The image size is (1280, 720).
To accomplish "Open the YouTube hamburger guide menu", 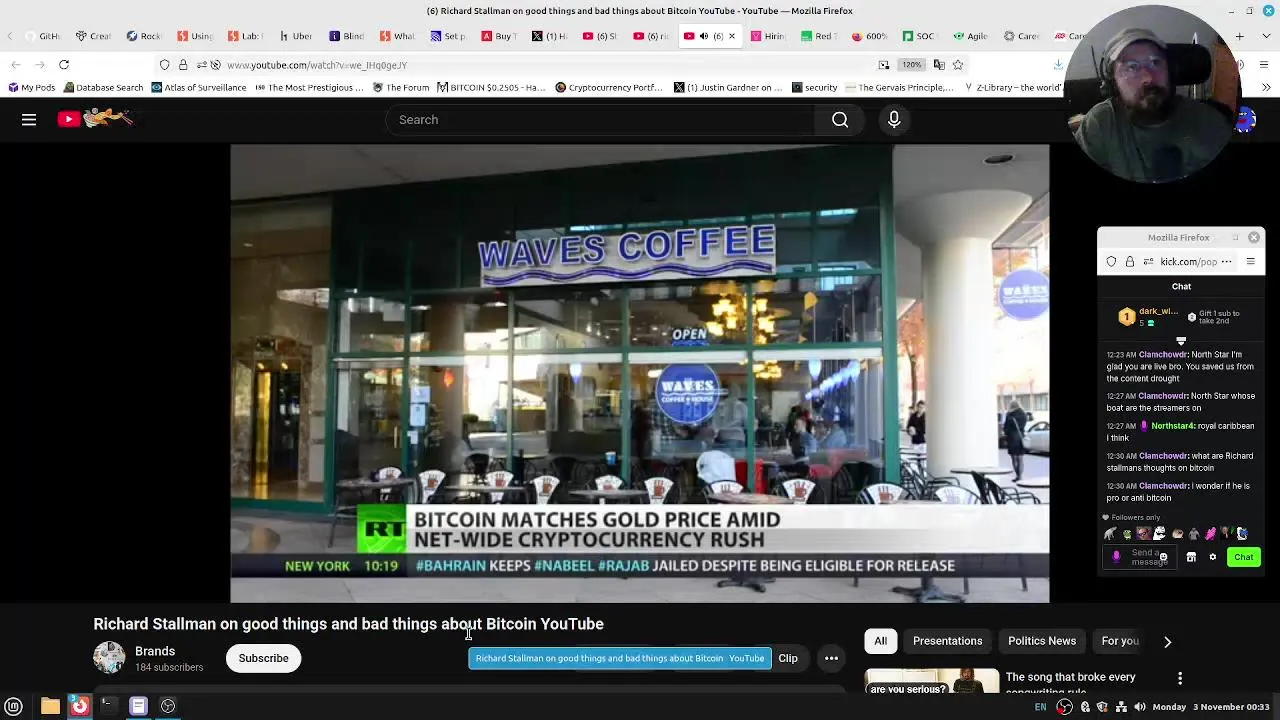I will coord(29,120).
